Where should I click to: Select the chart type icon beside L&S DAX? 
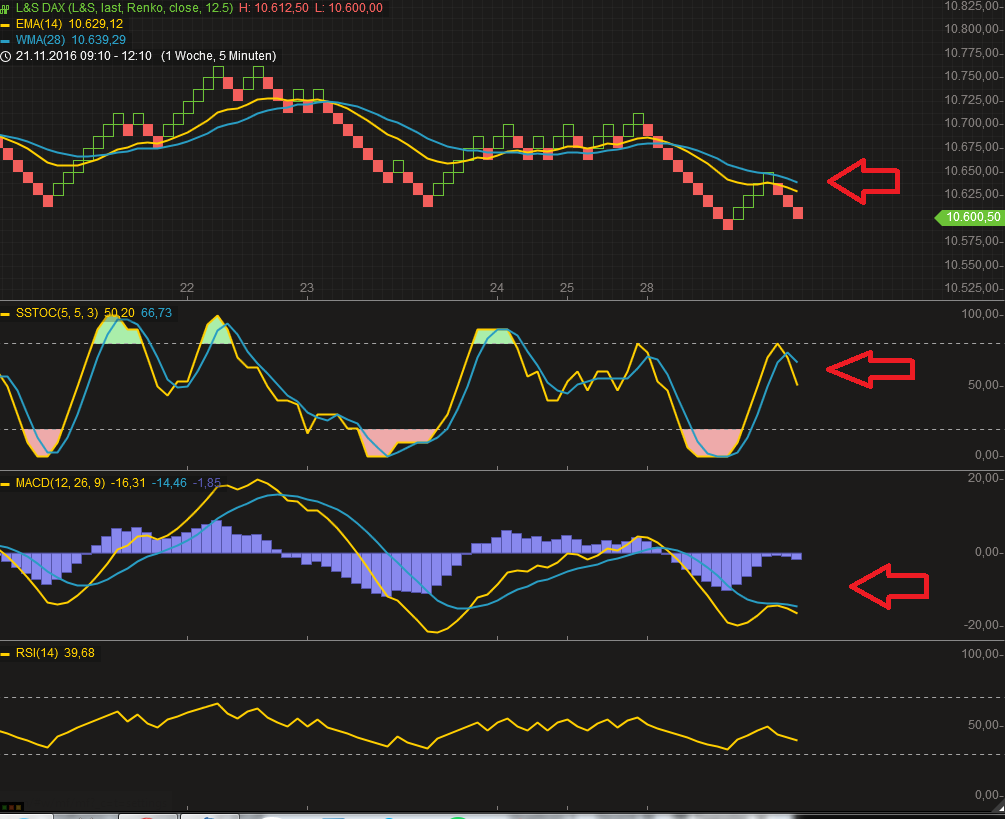[5, 8]
